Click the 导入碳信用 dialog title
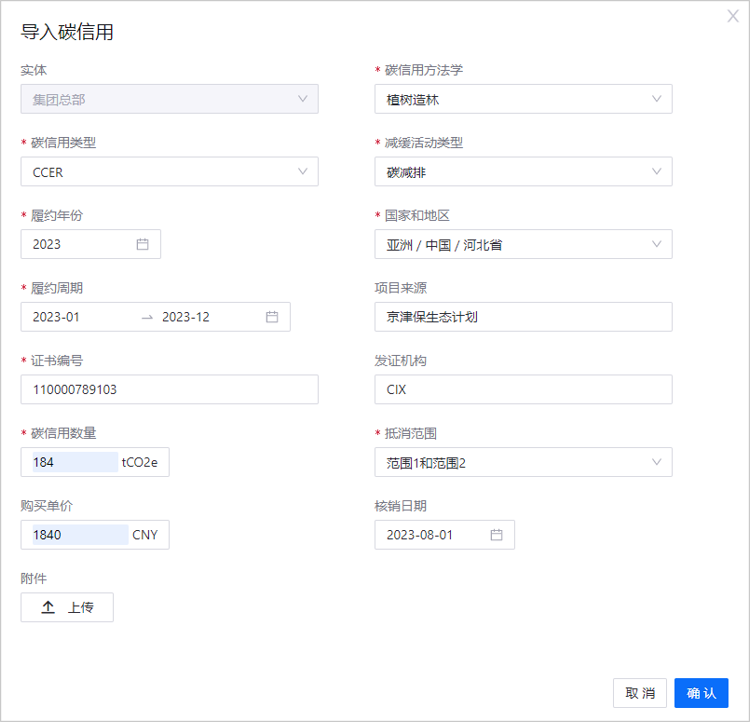750x722 pixels. tap(67, 32)
